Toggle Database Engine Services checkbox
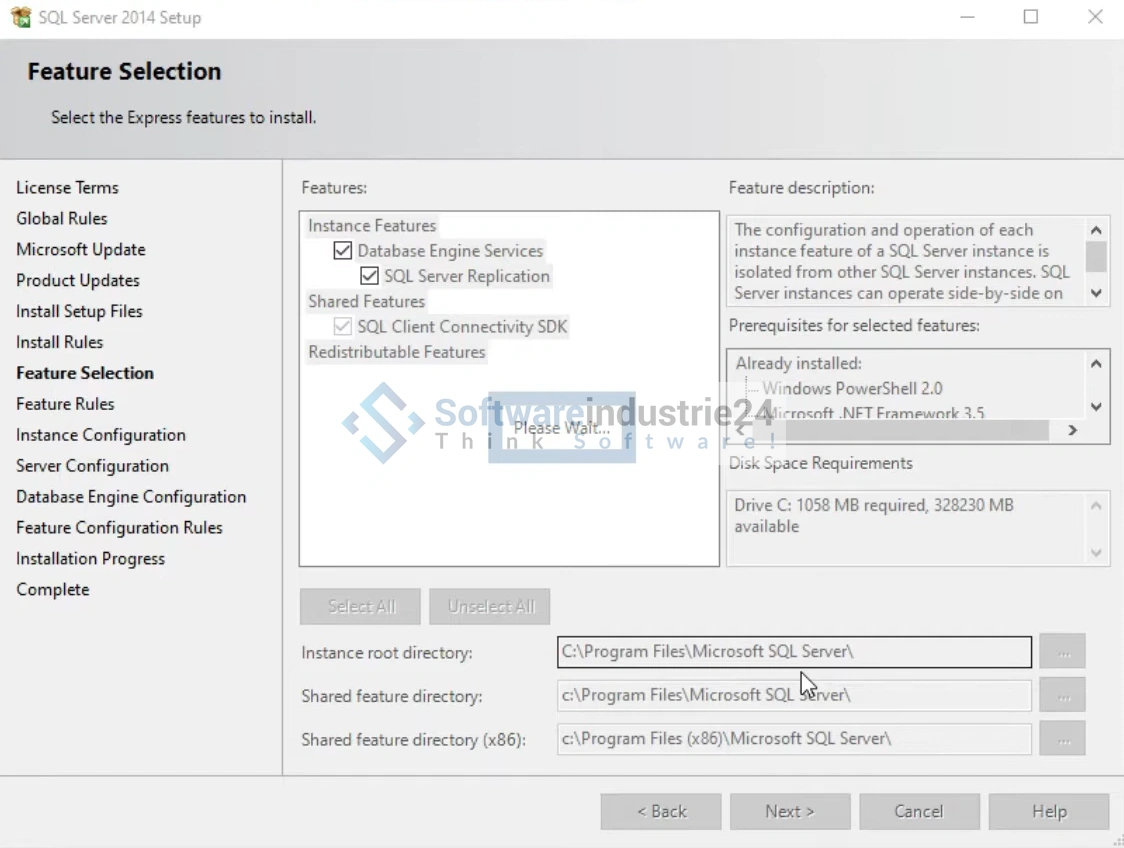Viewport: 1124px width, 848px height. pos(343,251)
